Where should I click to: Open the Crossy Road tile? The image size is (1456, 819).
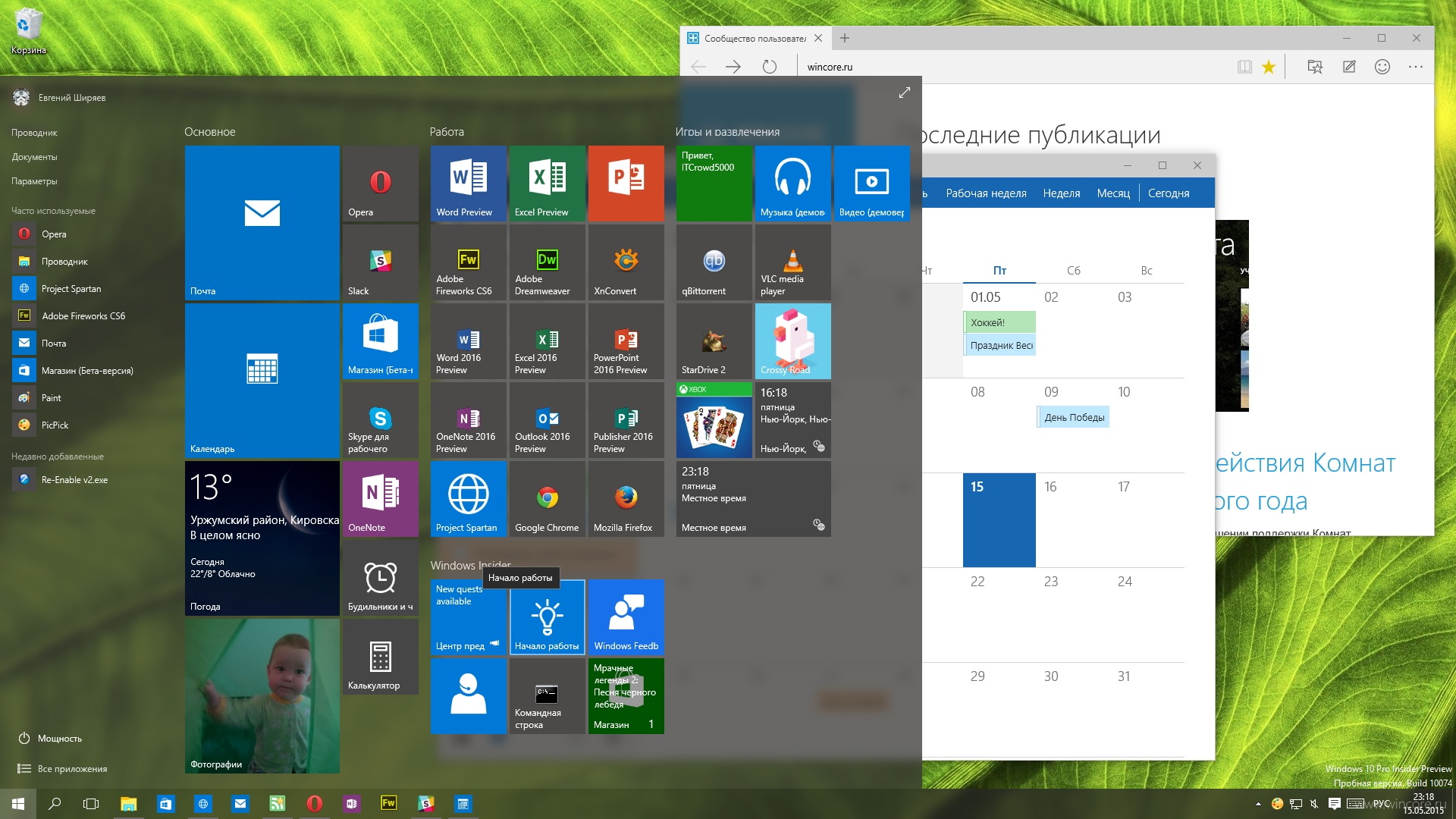click(x=792, y=341)
